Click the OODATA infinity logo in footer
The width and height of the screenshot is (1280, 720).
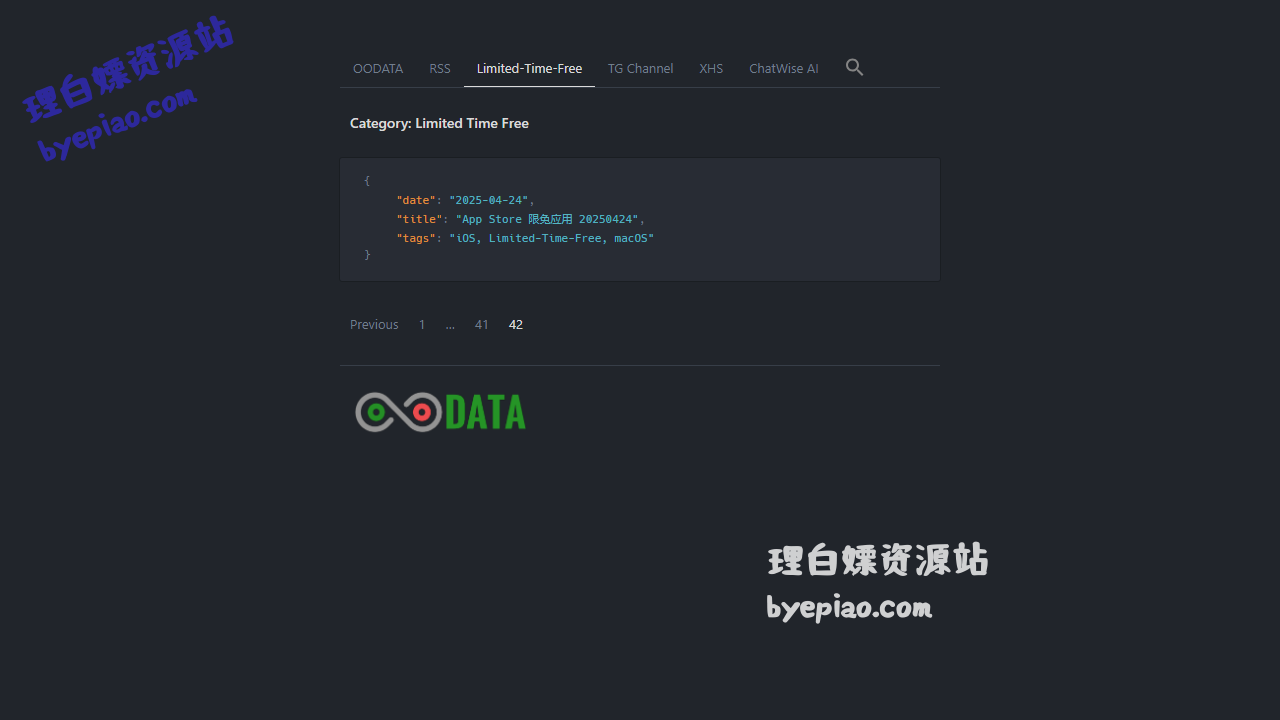point(441,412)
